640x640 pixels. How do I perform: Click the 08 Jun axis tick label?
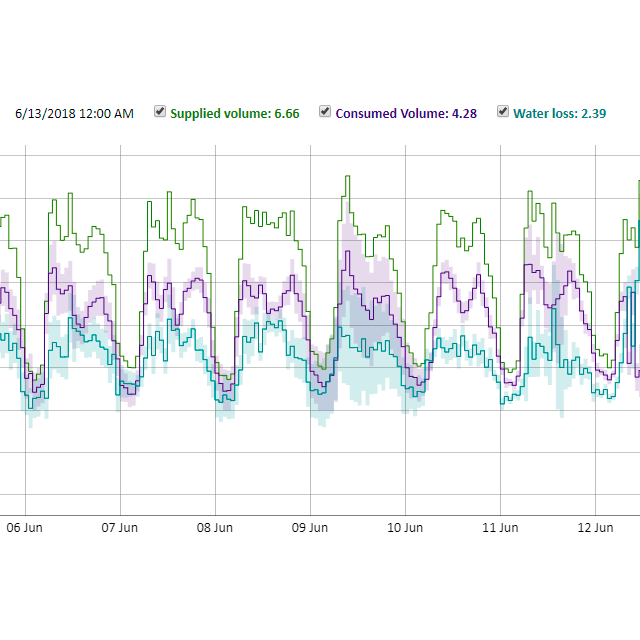[x=215, y=527]
